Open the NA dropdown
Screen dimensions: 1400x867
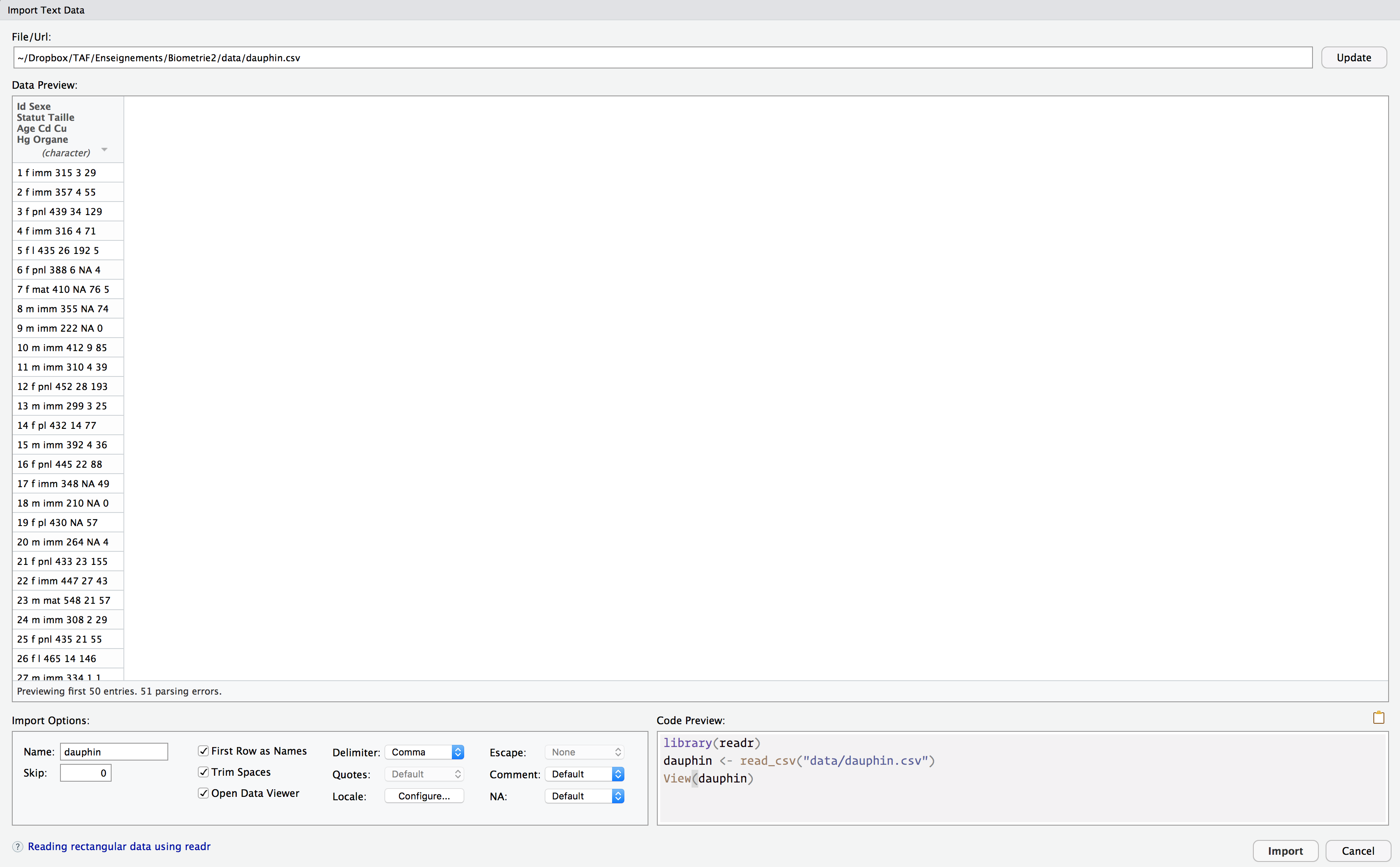pyautogui.click(x=584, y=796)
